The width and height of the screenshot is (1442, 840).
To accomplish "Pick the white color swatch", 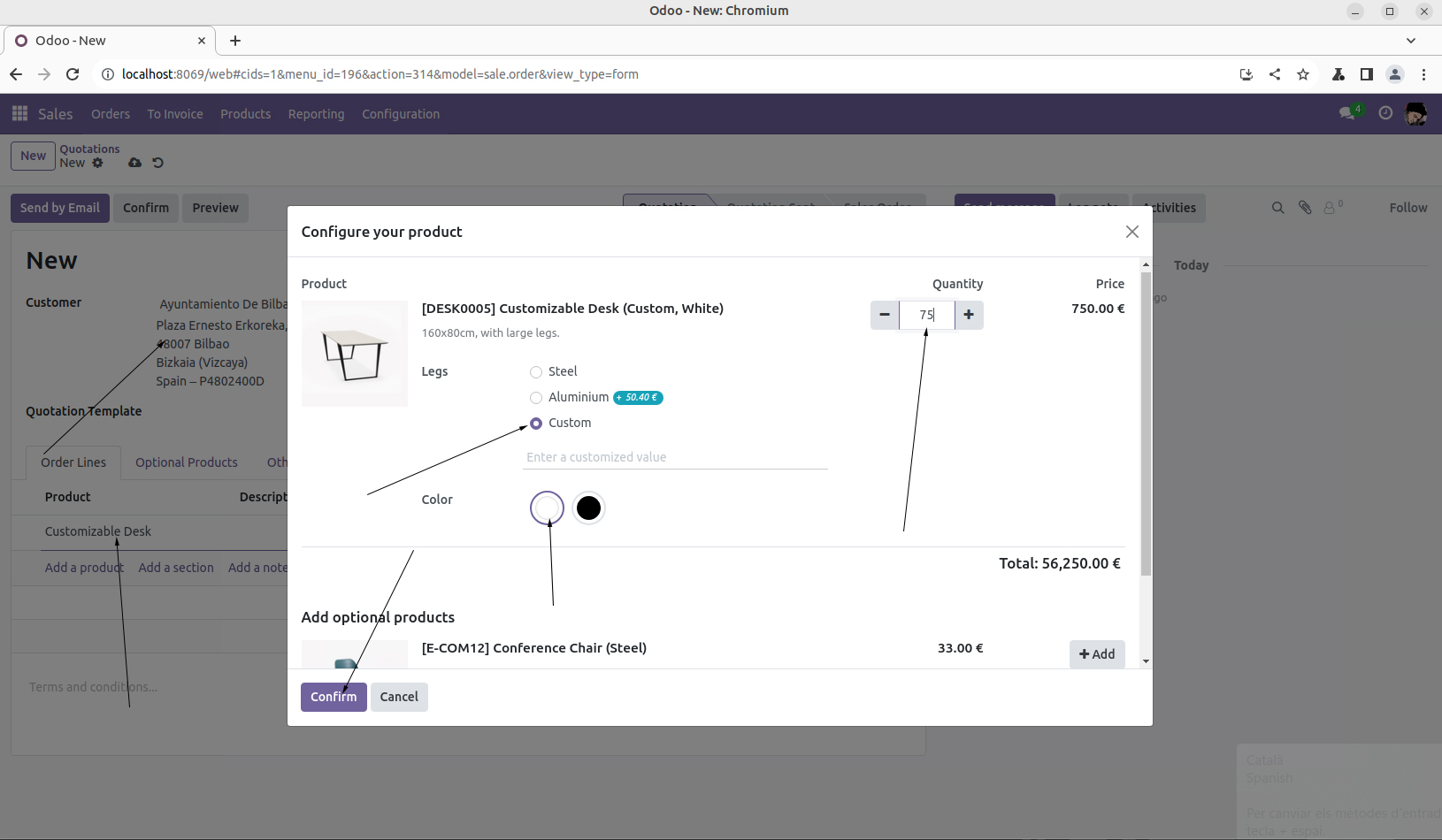I will [547, 508].
